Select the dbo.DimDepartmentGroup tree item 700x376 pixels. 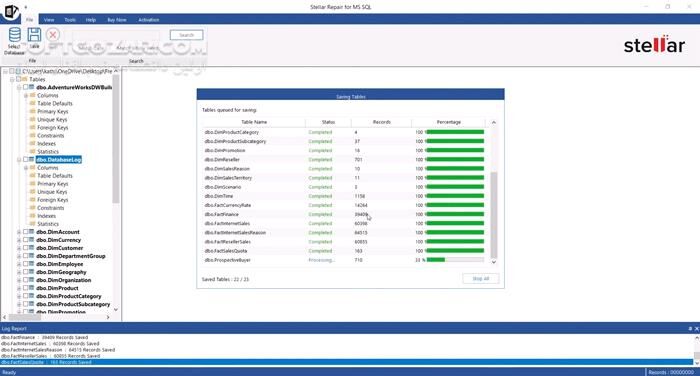[71, 256]
